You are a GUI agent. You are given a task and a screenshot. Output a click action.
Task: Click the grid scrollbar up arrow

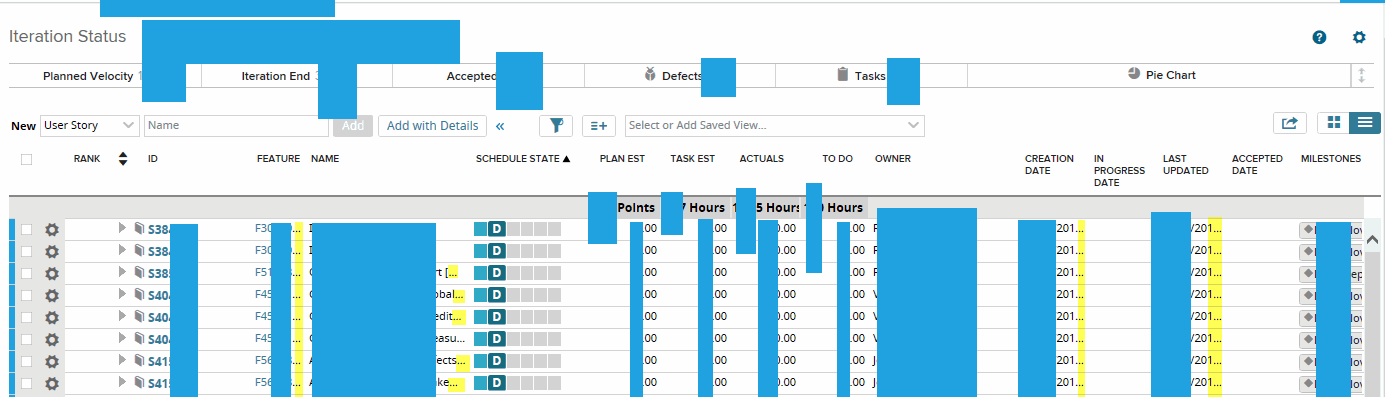tap(1373, 240)
